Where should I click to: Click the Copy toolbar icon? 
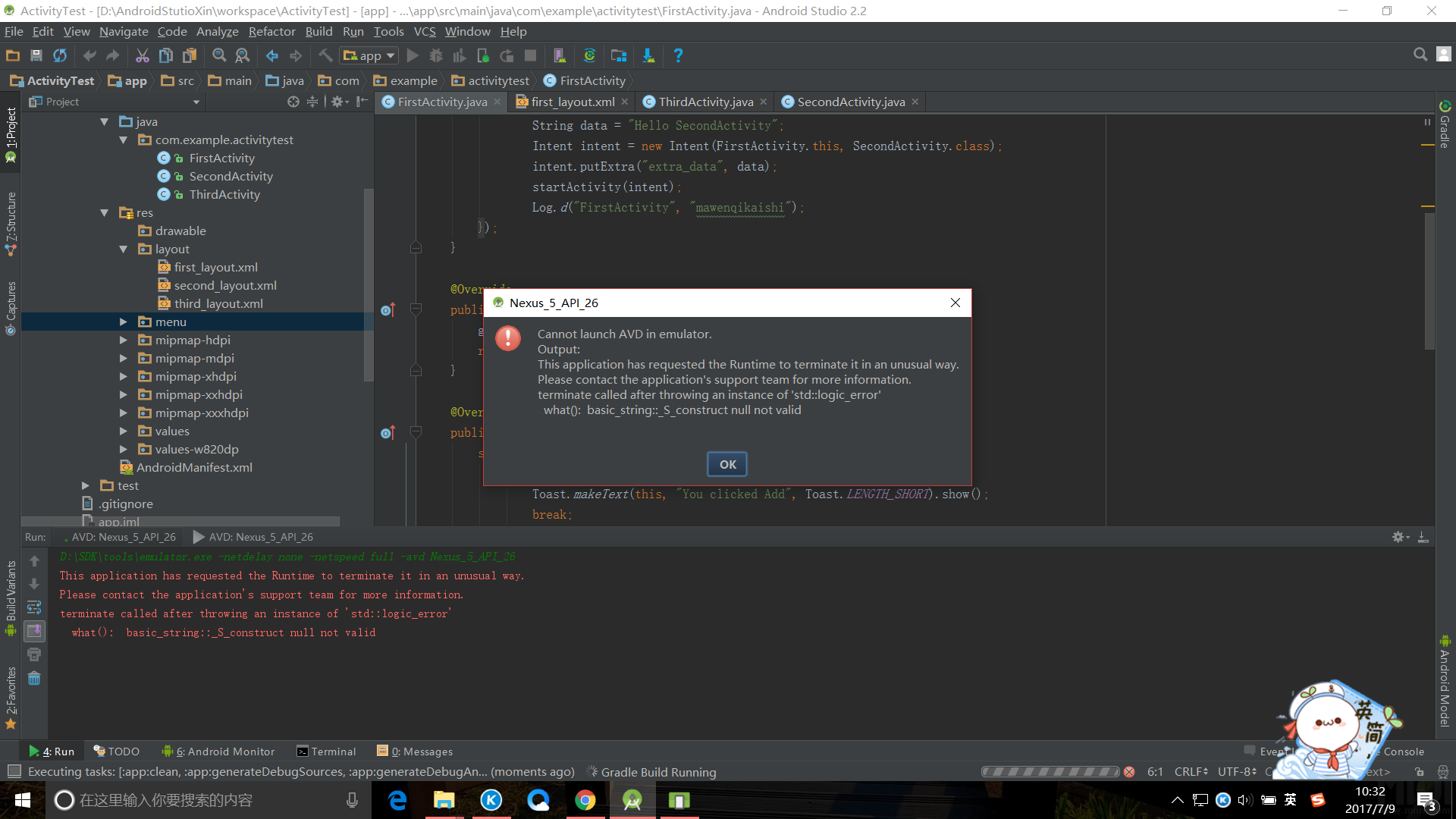point(166,55)
